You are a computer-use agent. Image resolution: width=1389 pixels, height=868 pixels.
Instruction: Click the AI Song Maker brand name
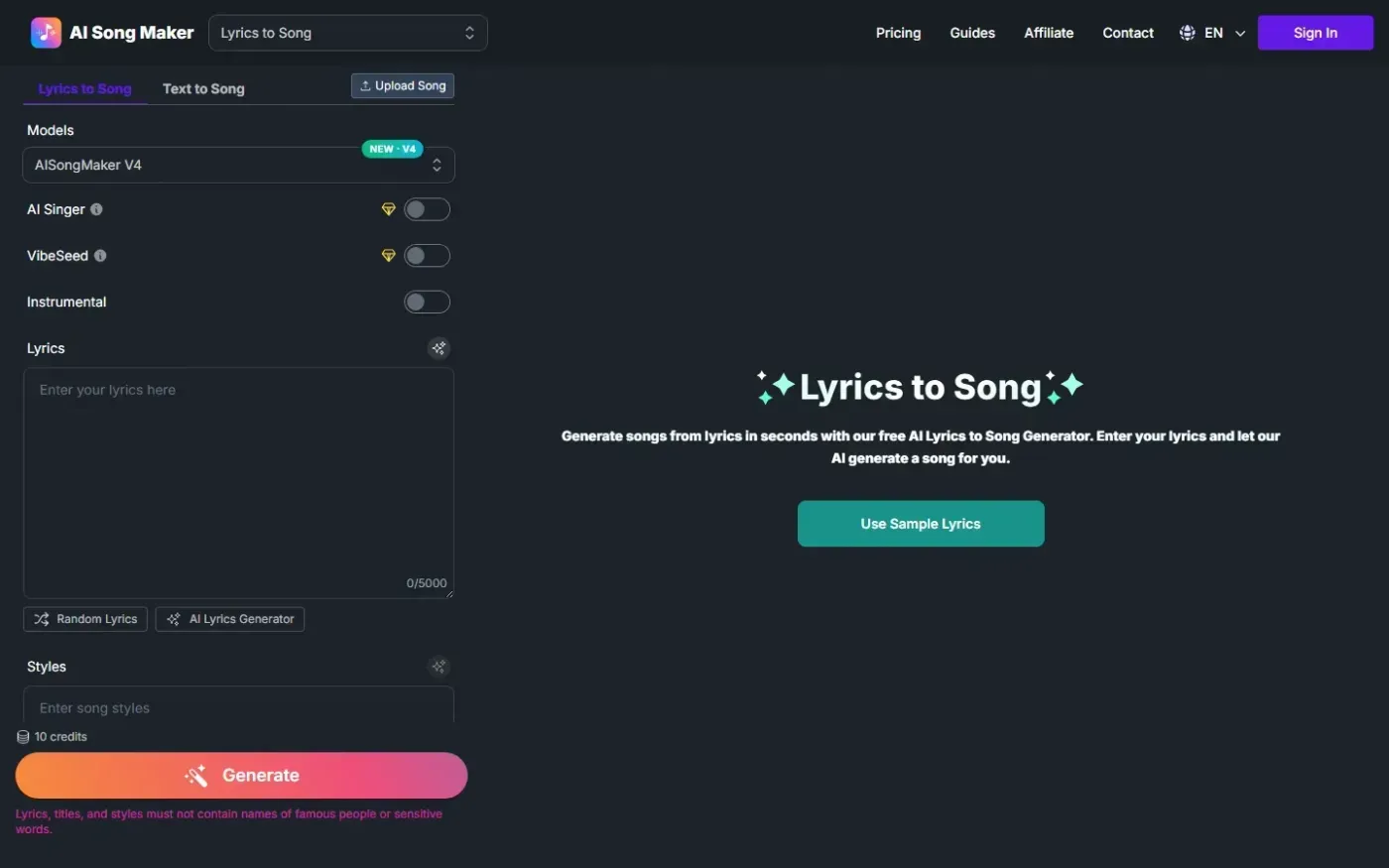[x=132, y=33]
